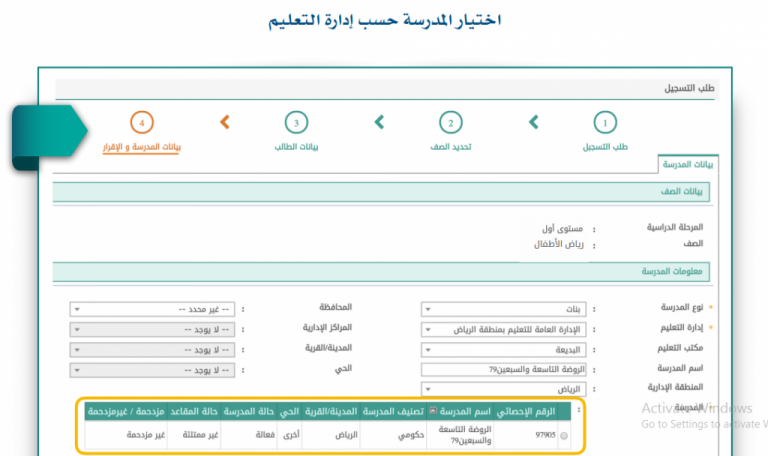Screen dimensions: 768x456
Task: Open the المدينة/القرية dropdown
Action: pos(152,350)
